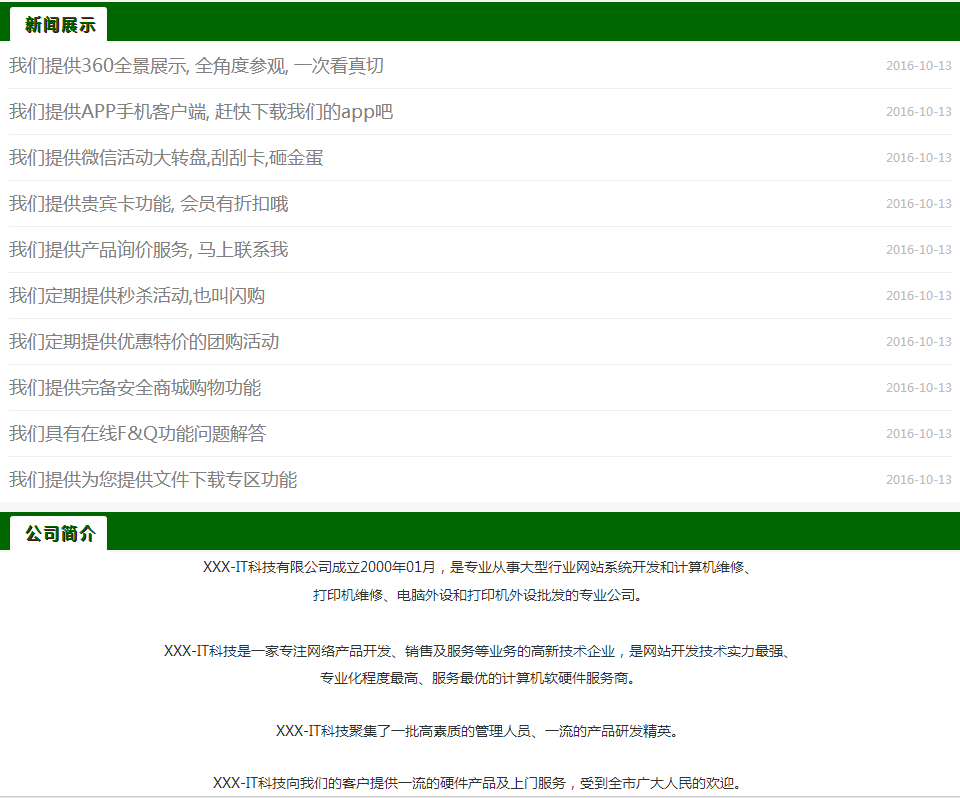Click the date next to 团购活动 news

click(918, 342)
